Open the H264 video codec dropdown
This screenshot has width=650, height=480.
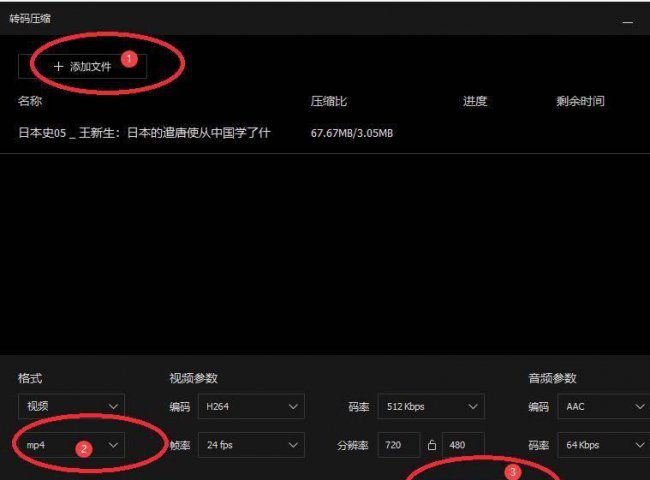pos(251,406)
